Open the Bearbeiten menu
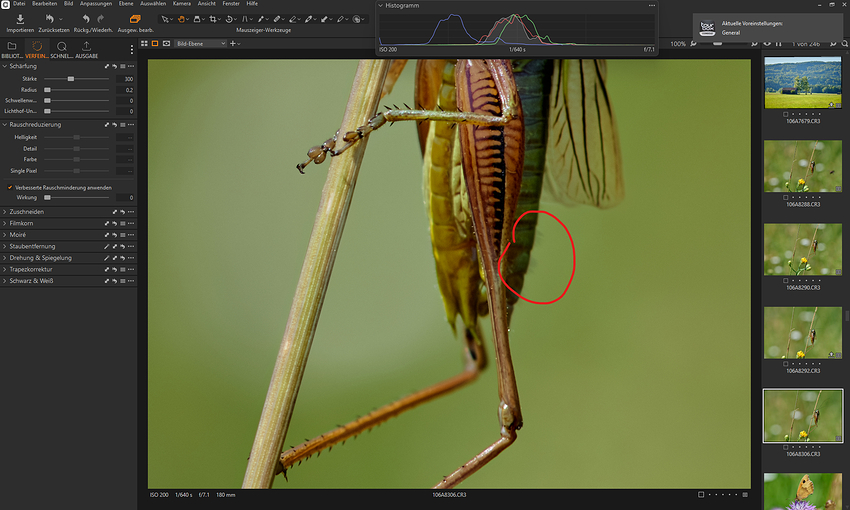 point(44,3)
